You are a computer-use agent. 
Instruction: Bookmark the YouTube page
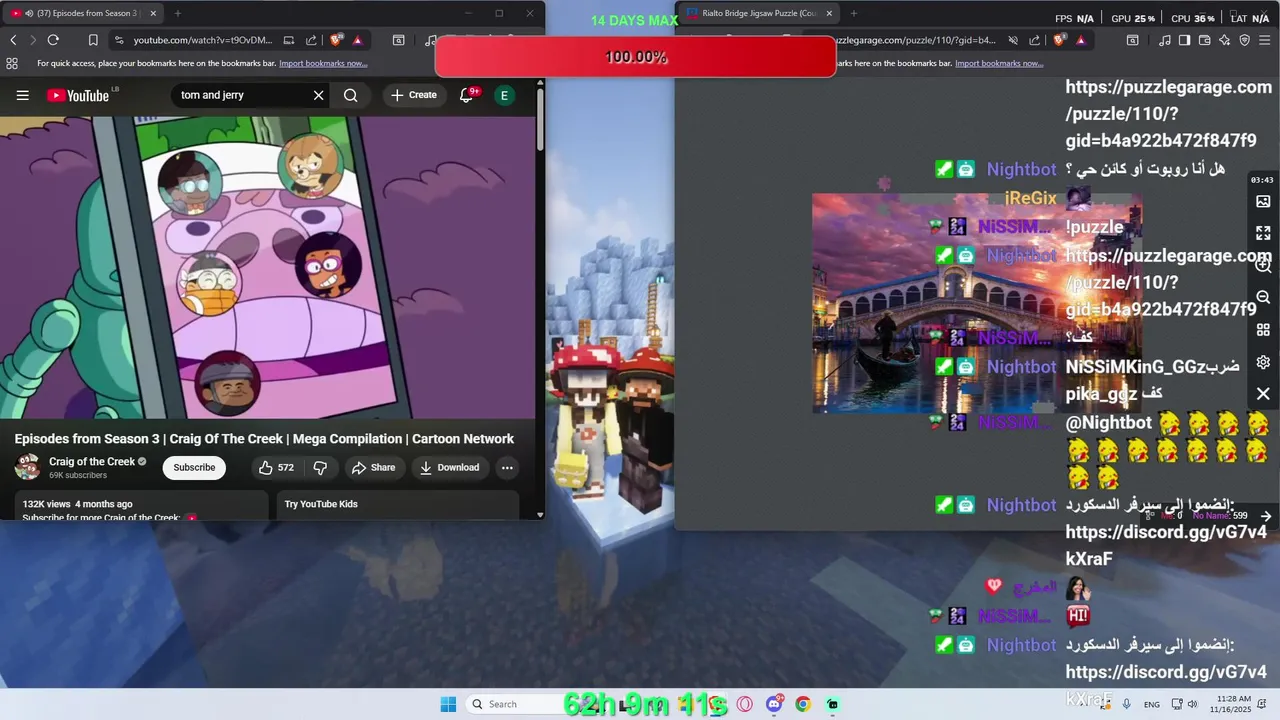coord(93,40)
